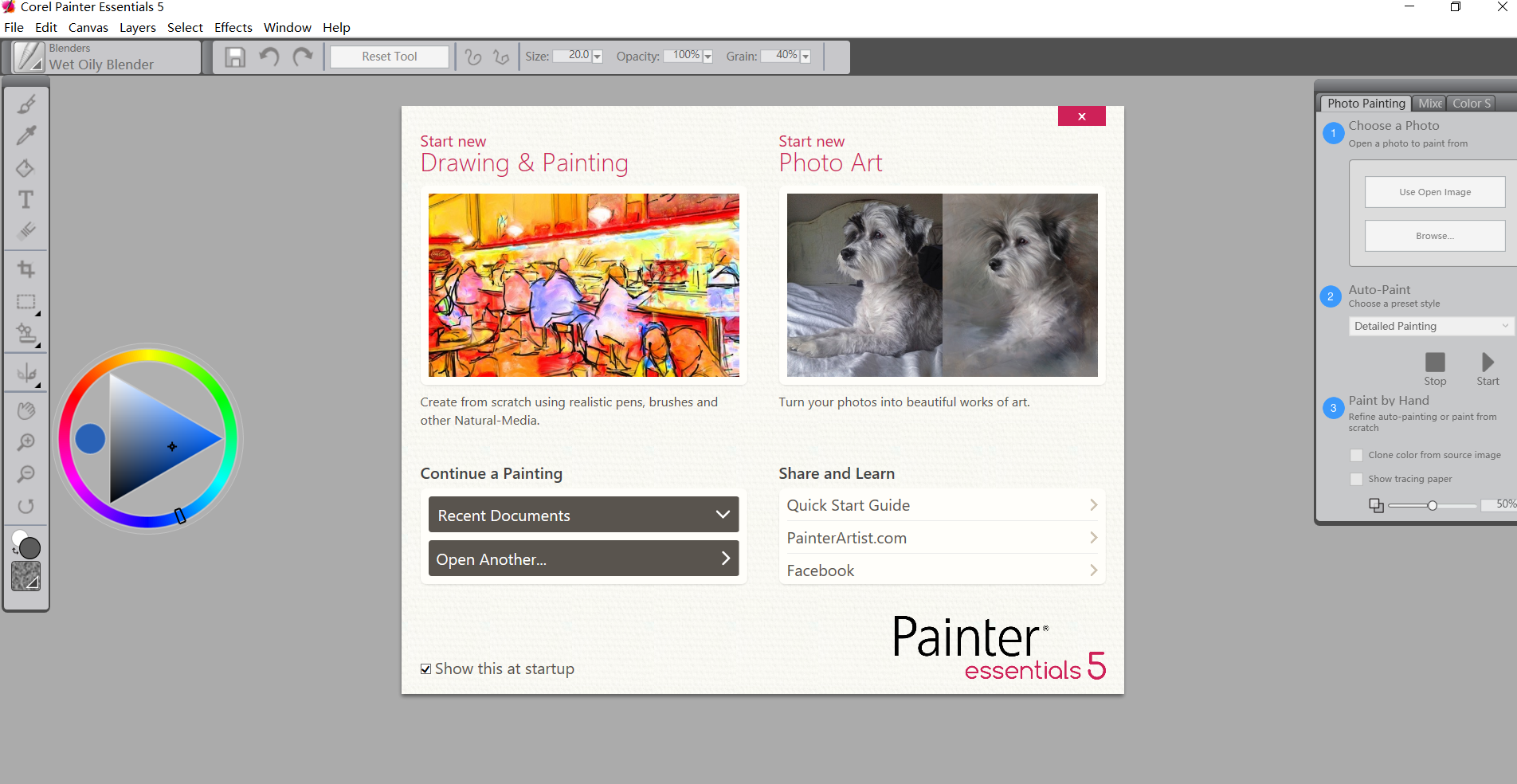Open the File menu
1517x784 pixels.
[x=14, y=27]
